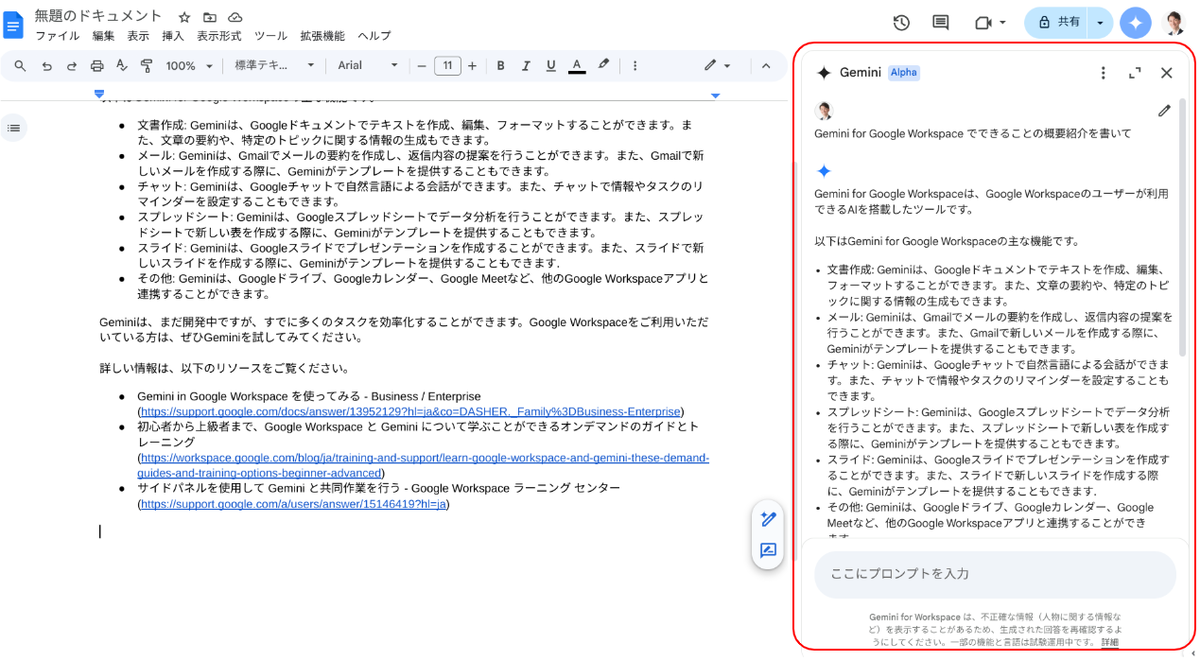The image size is (1200, 661).
Task: Show the document outline
Action: [14, 127]
